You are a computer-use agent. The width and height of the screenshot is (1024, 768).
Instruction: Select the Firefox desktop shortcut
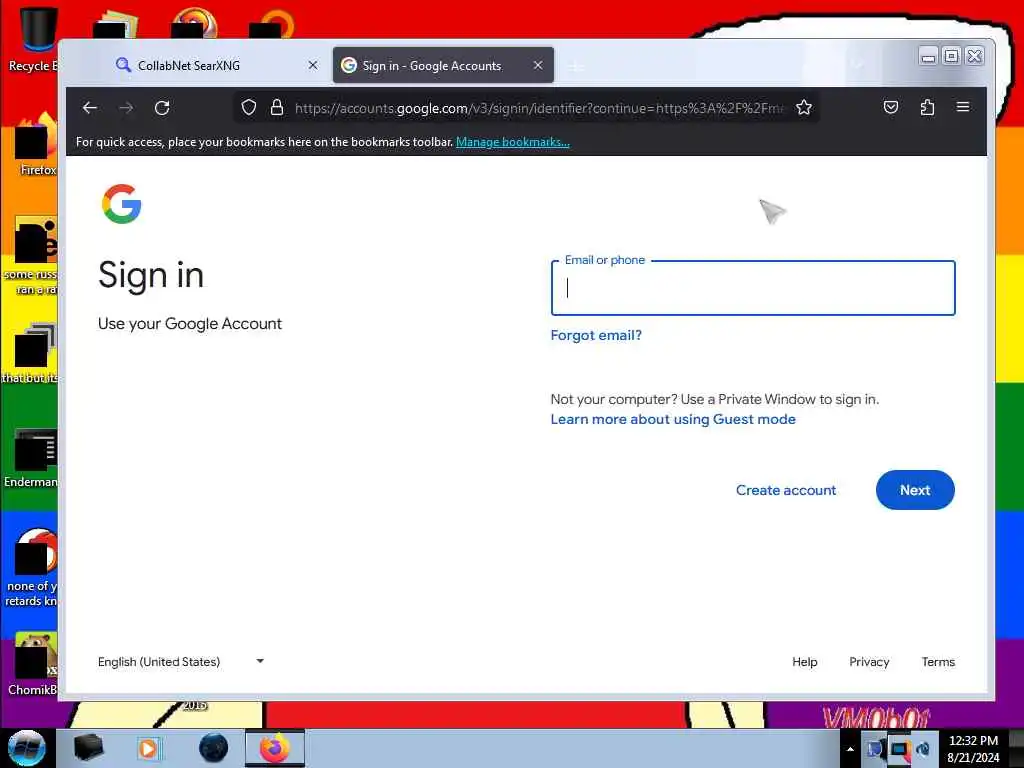[36, 144]
